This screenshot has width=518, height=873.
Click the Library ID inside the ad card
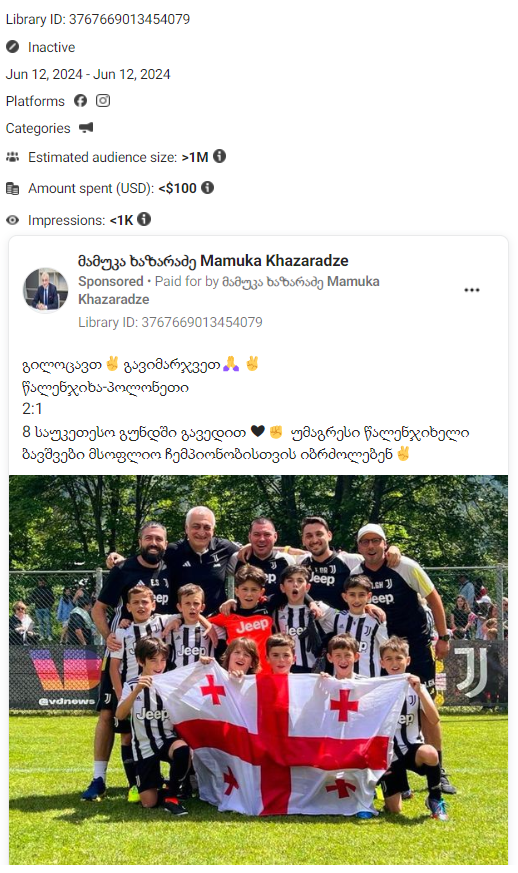(170, 322)
